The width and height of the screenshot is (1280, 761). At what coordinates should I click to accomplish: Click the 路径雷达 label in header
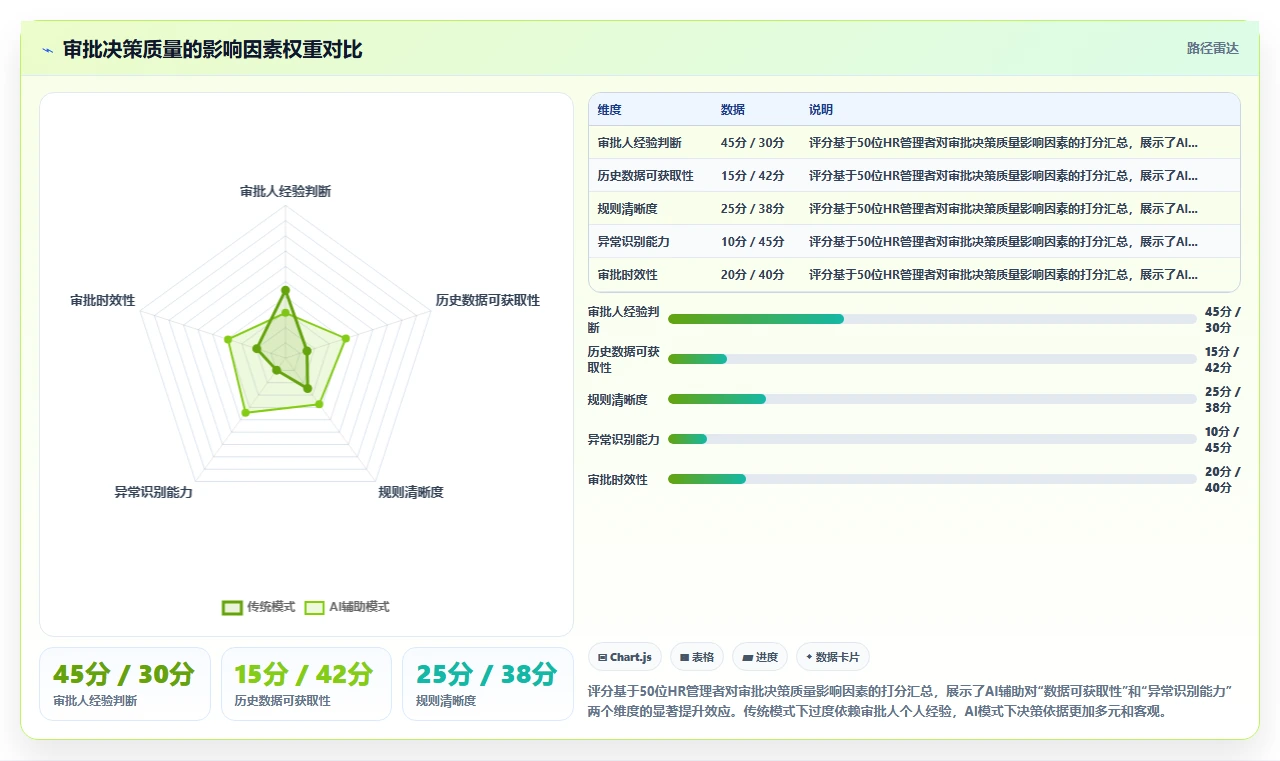point(1213,48)
